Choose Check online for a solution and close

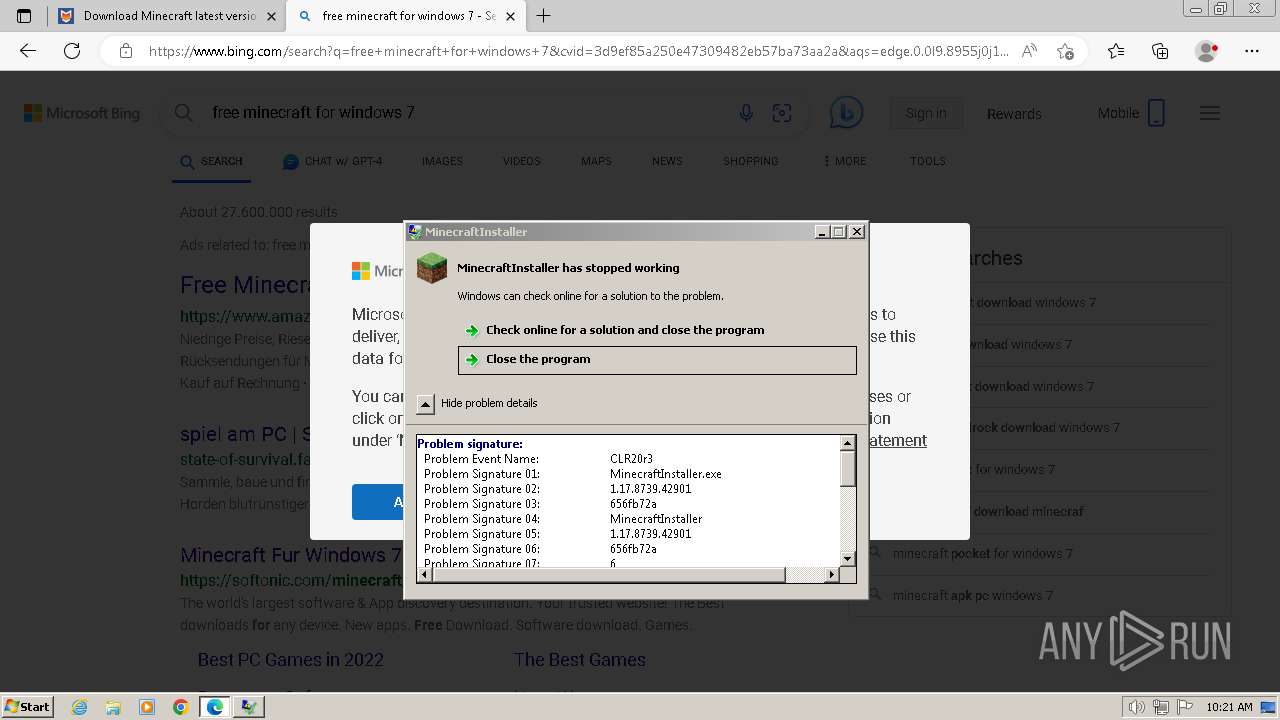[624, 330]
